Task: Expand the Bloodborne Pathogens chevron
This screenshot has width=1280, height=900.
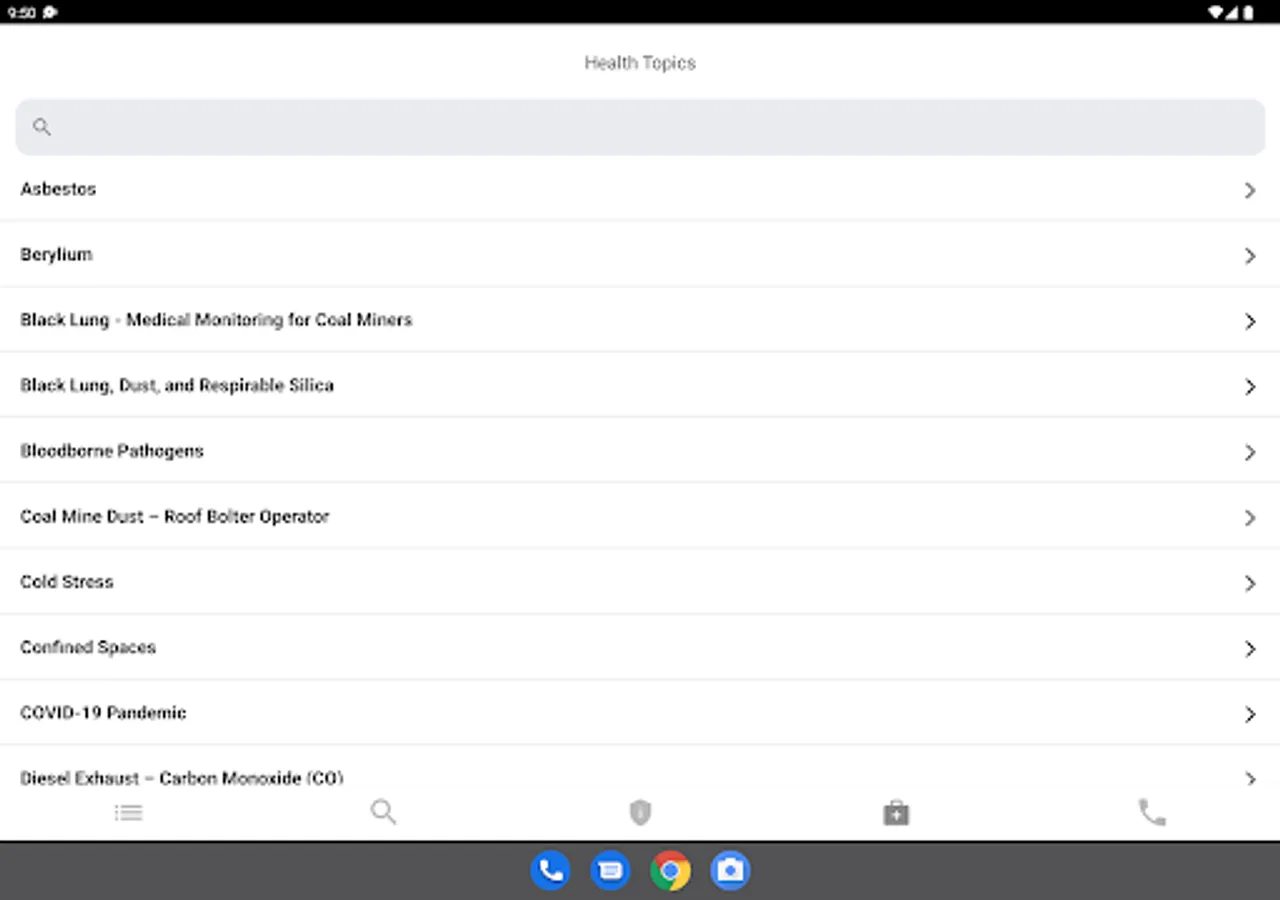Action: tap(1250, 452)
